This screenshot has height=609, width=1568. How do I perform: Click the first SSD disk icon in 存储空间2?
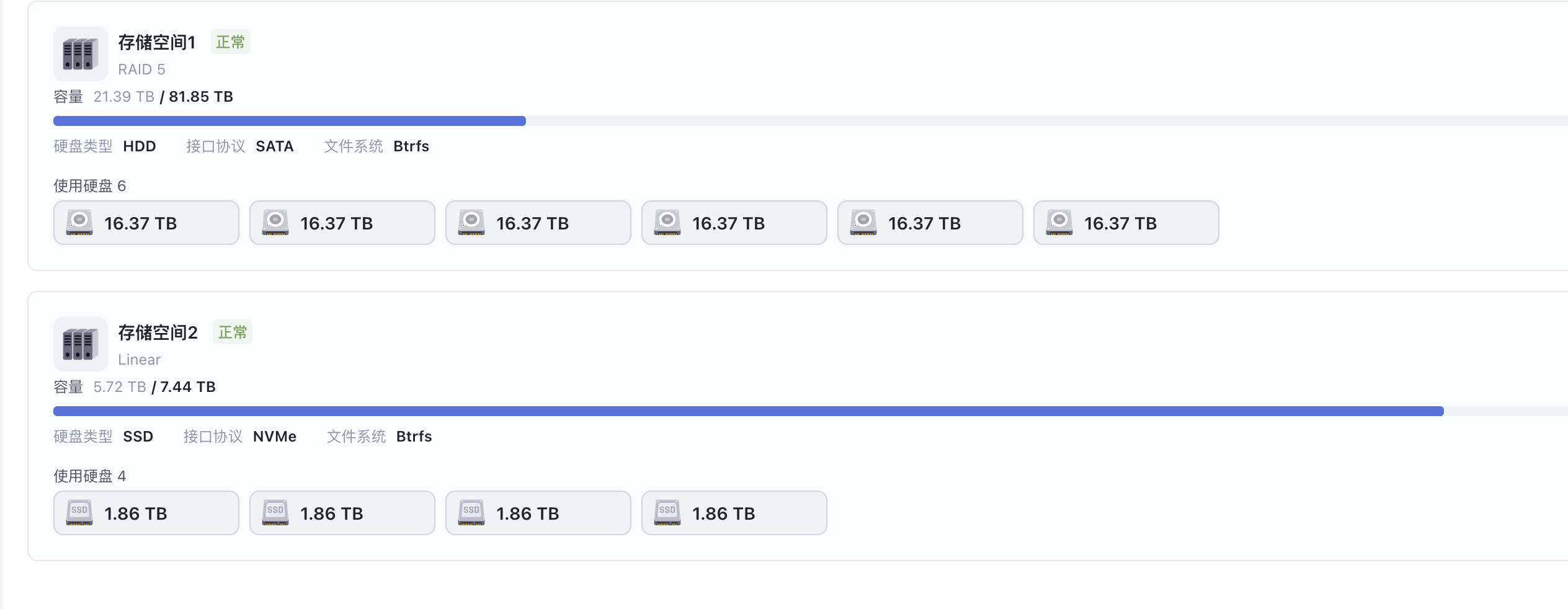point(79,513)
